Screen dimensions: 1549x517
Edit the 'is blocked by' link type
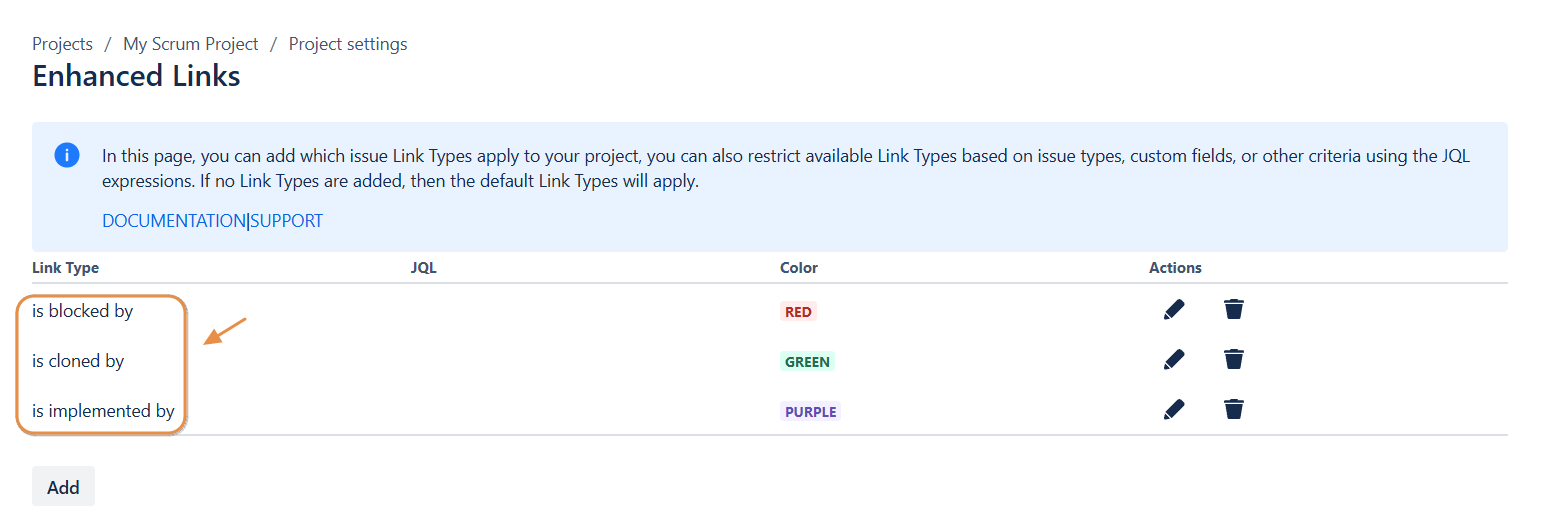1174,310
